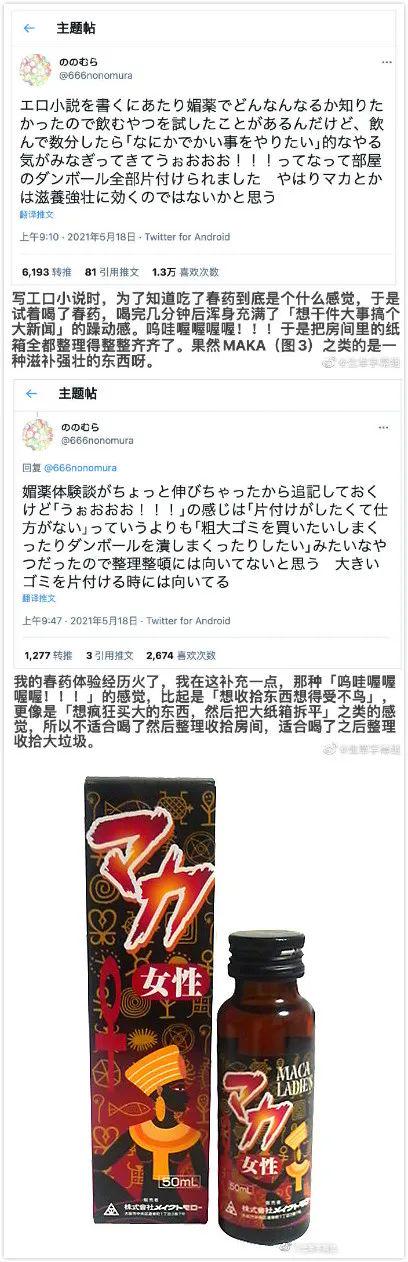Image resolution: width=408 pixels, height=1262 pixels.
Task: Open ののむら avatar in first tweet
Action: [37, 69]
